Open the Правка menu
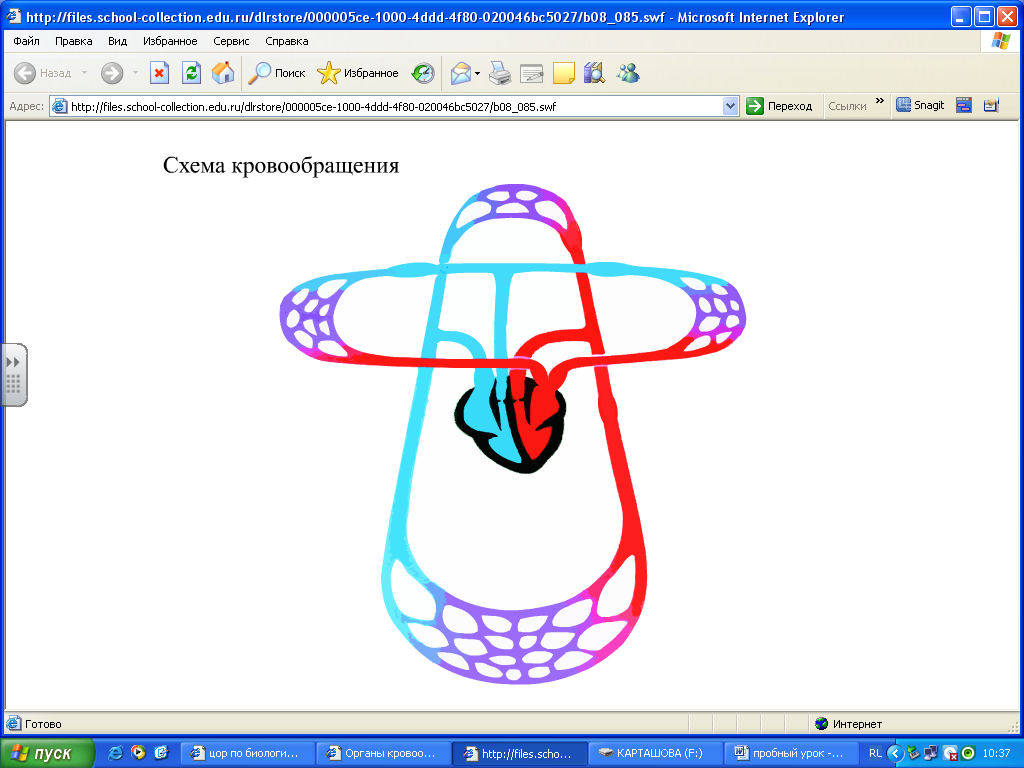1024x768 pixels. tap(73, 41)
